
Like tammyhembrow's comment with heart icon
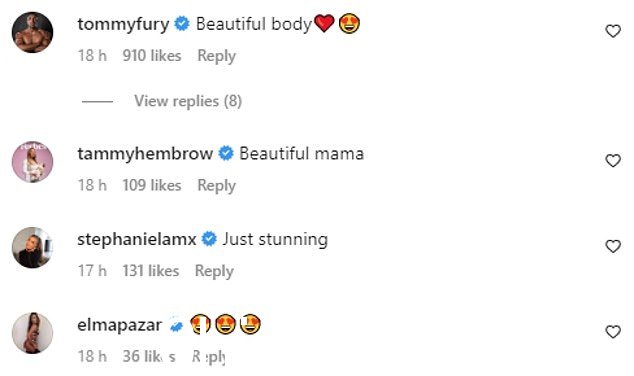[613, 161]
